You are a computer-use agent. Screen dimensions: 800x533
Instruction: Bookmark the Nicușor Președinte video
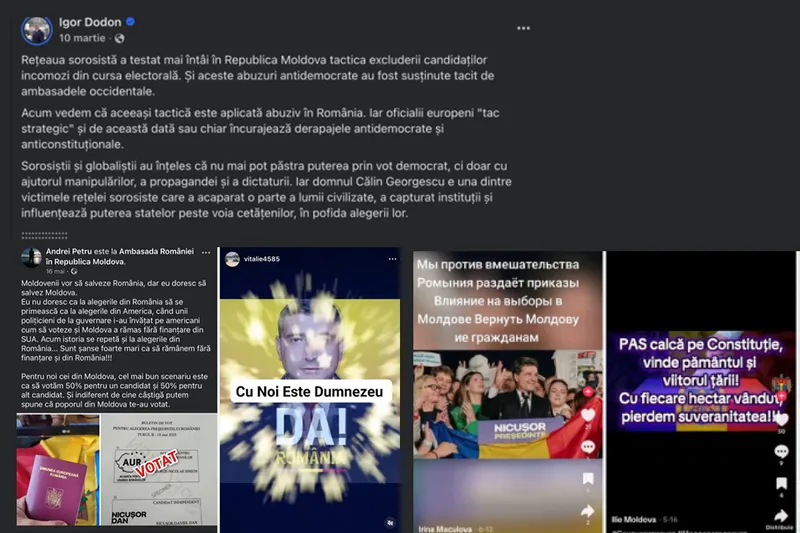[588, 478]
